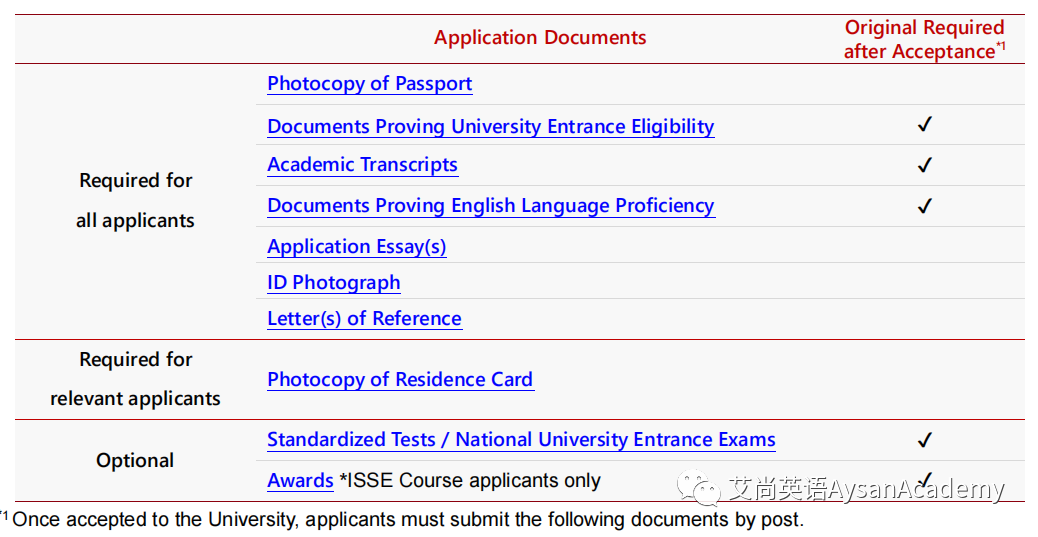Click checkmark in Academic Transcripts row

[x=925, y=165]
